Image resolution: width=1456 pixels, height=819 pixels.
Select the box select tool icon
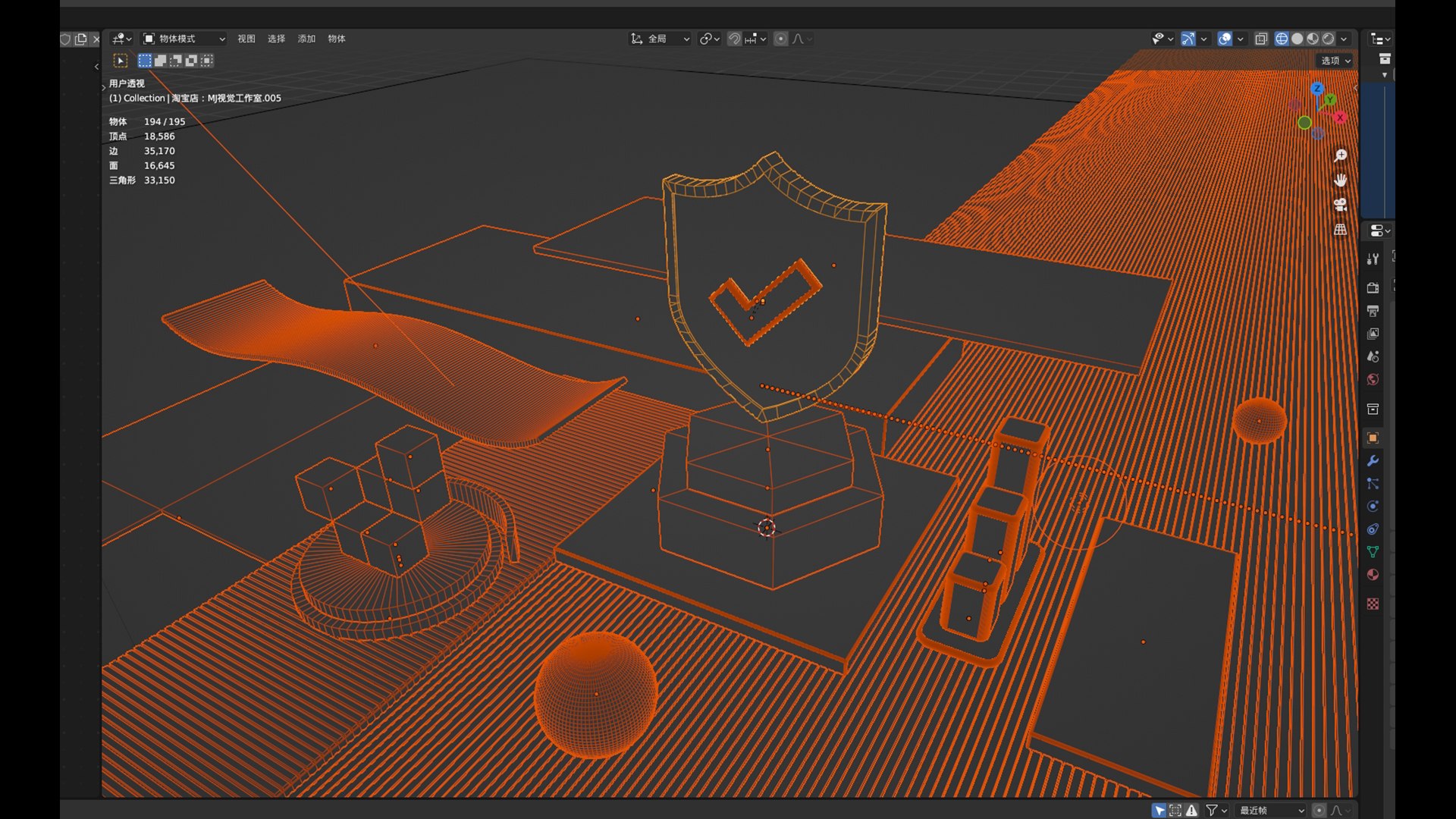(121, 60)
